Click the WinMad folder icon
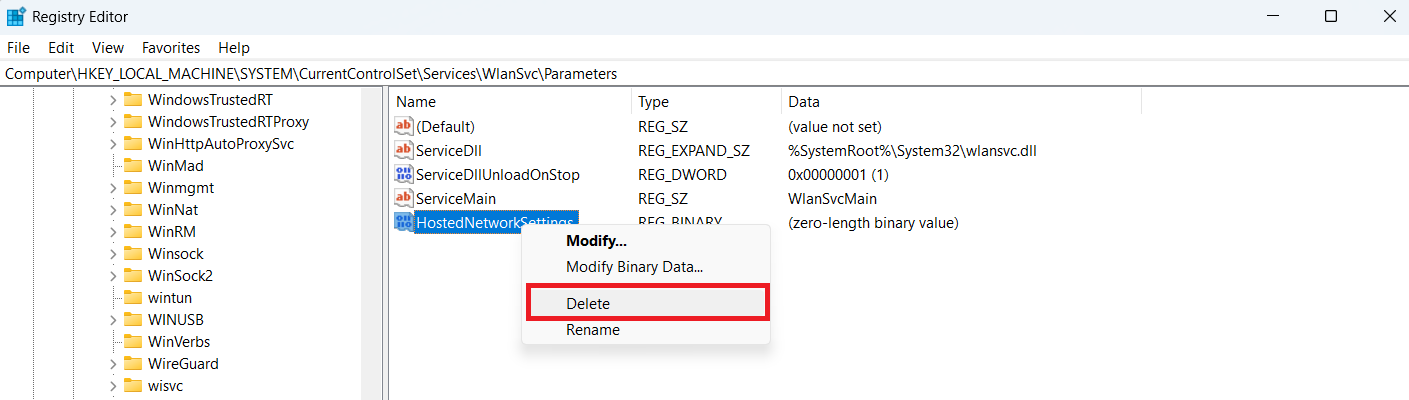This screenshot has width=1409, height=400. (x=133, y=166)
